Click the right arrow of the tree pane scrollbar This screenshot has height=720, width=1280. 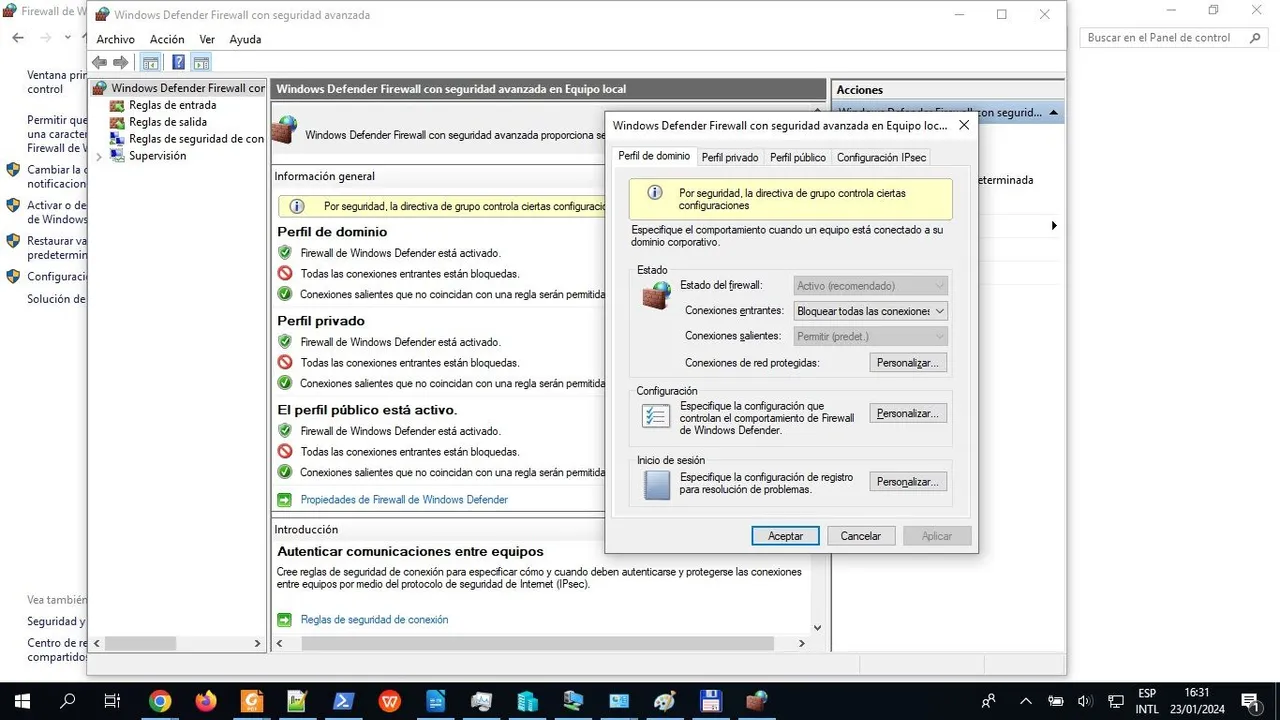point(257,644)
